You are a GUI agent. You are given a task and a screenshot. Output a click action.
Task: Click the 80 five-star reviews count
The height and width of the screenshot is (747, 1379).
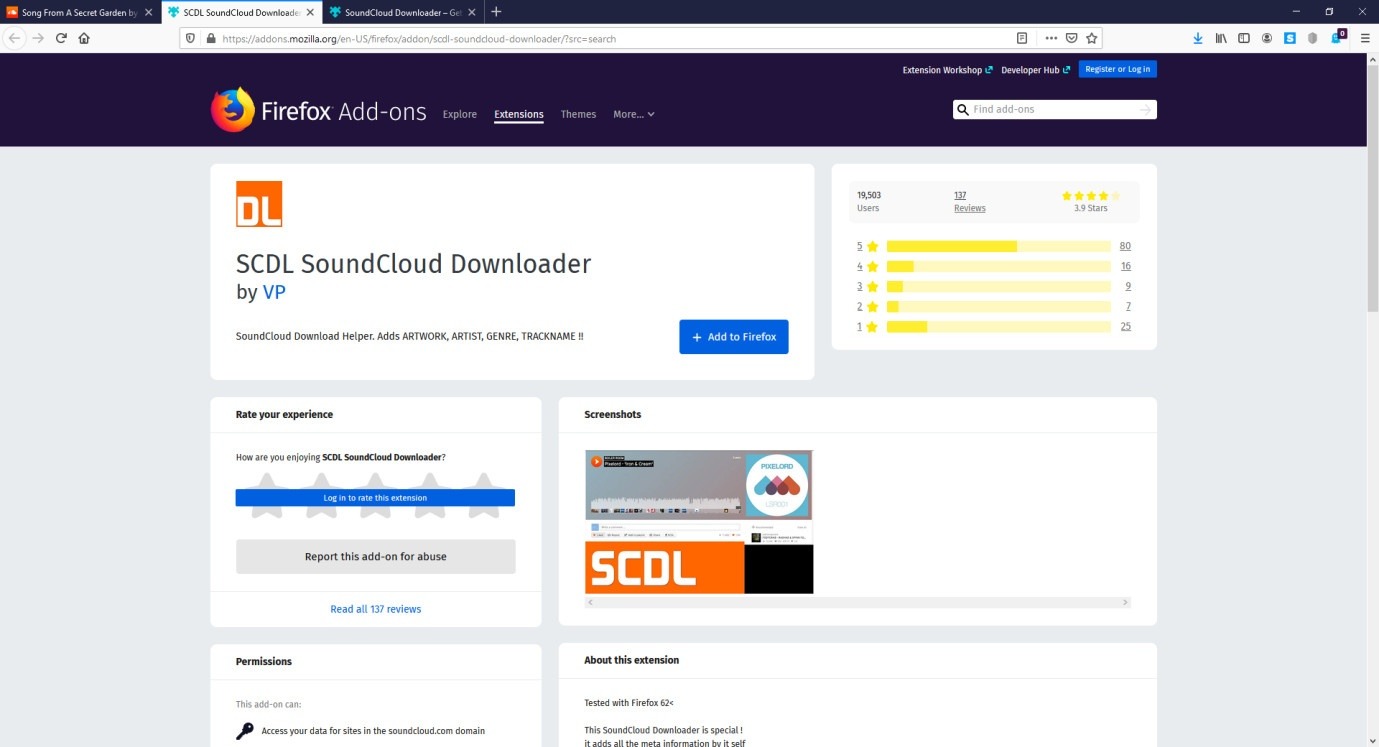[1125, 246]
